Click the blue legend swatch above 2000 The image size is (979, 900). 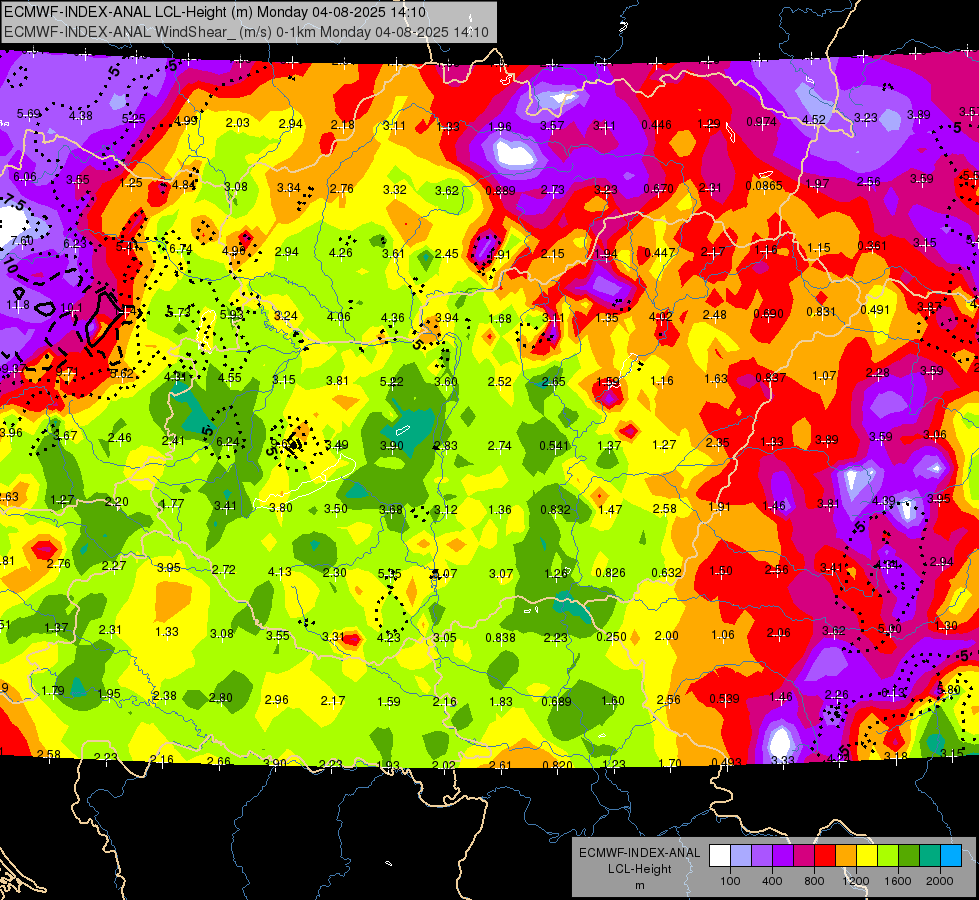950,856
